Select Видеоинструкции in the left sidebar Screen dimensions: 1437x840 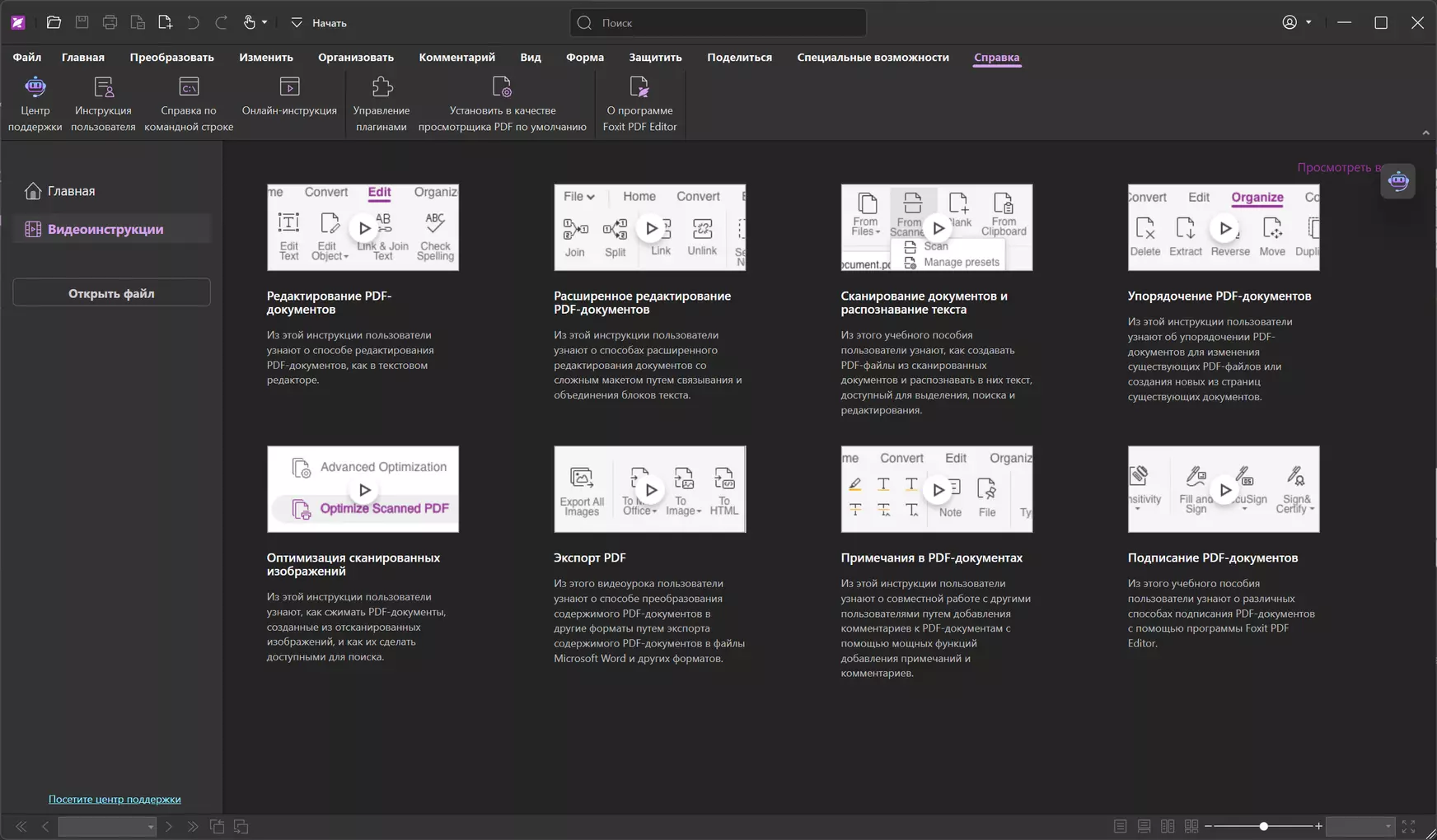105,230
